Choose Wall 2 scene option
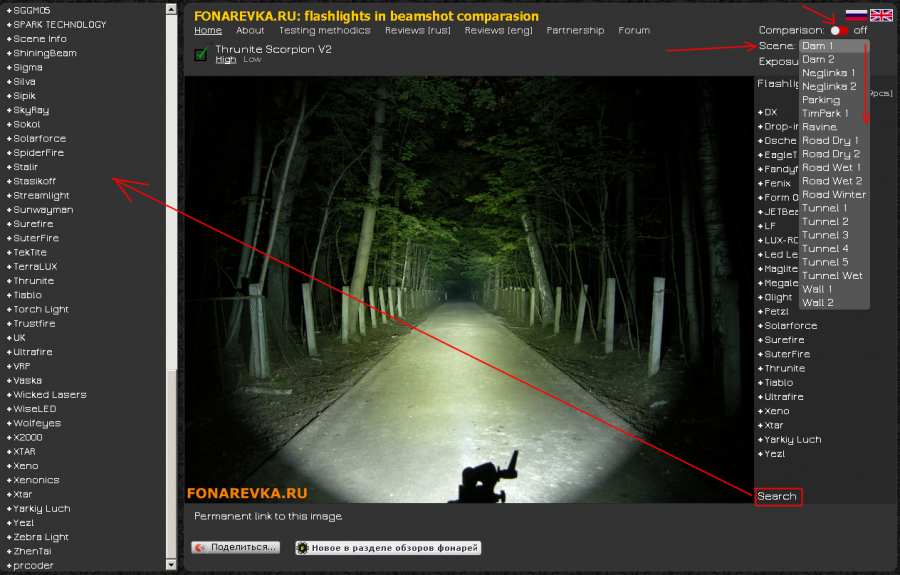 tap(834, 302)
